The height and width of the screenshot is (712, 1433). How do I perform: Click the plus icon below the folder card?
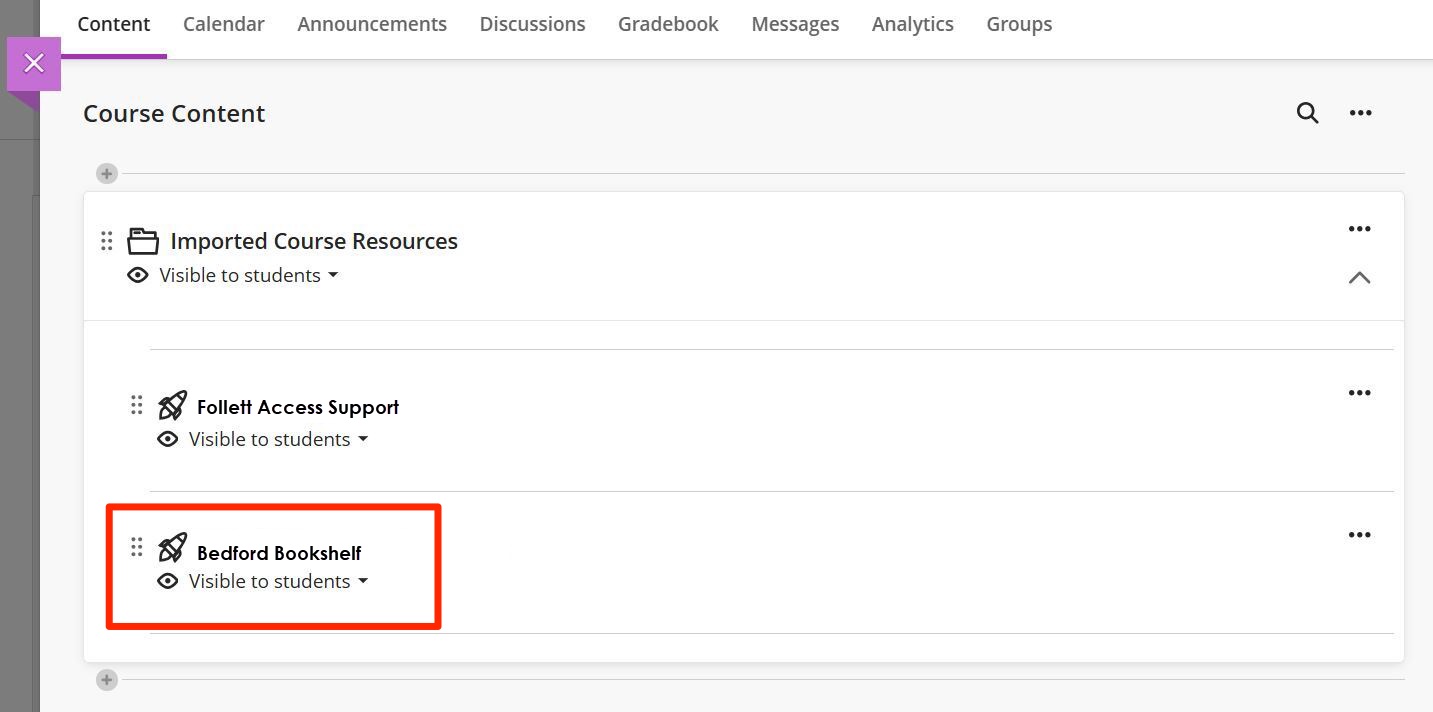107,680
